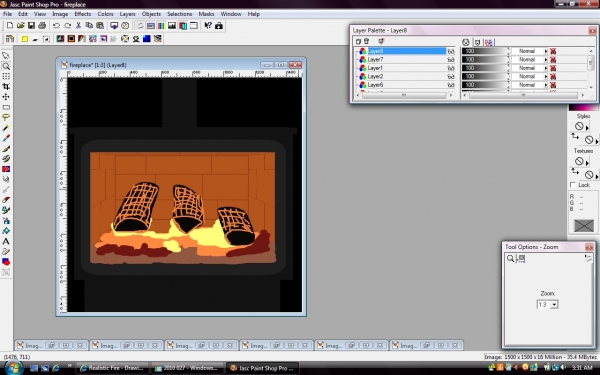Select the Text tool

[x=6, y=241]
